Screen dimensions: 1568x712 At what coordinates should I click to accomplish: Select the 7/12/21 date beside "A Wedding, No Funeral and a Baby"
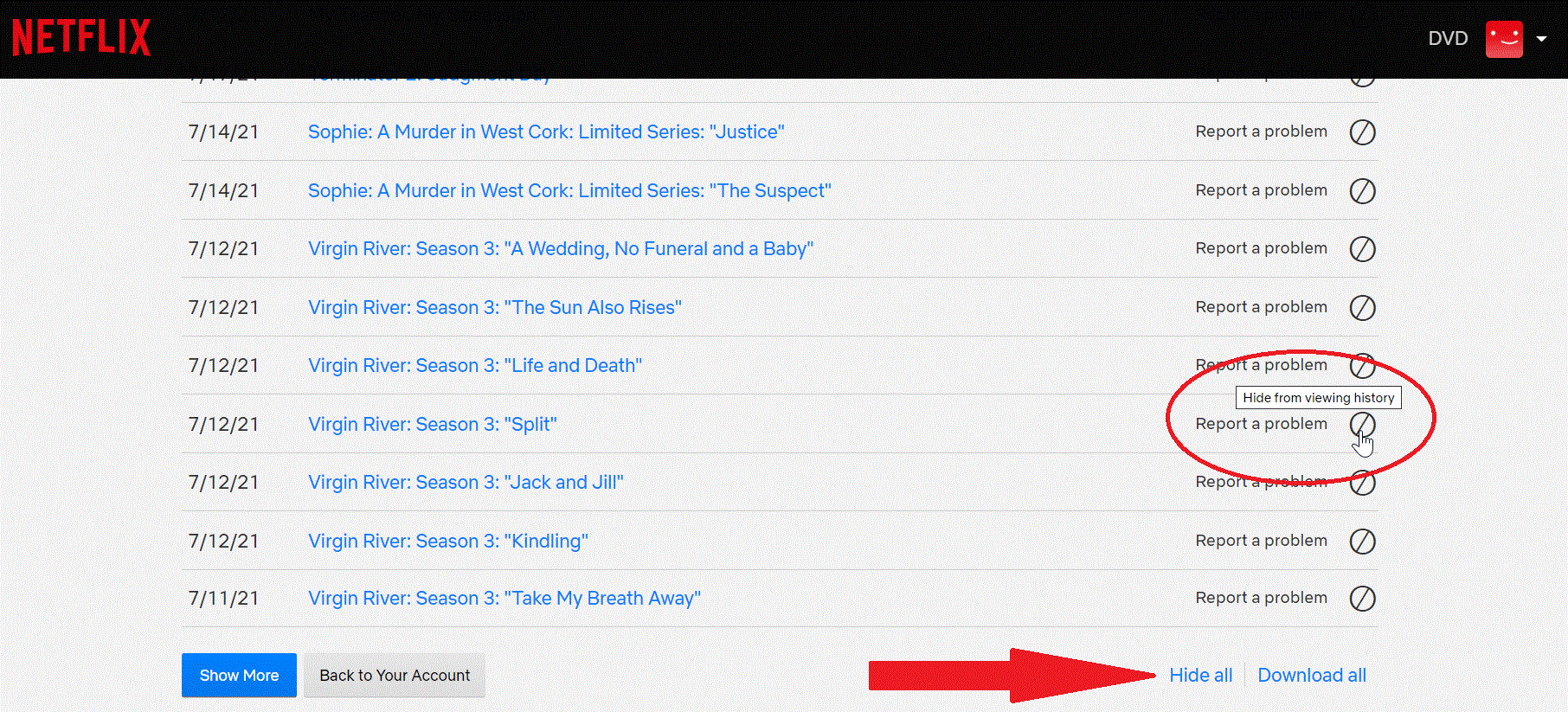click(223, 249)
